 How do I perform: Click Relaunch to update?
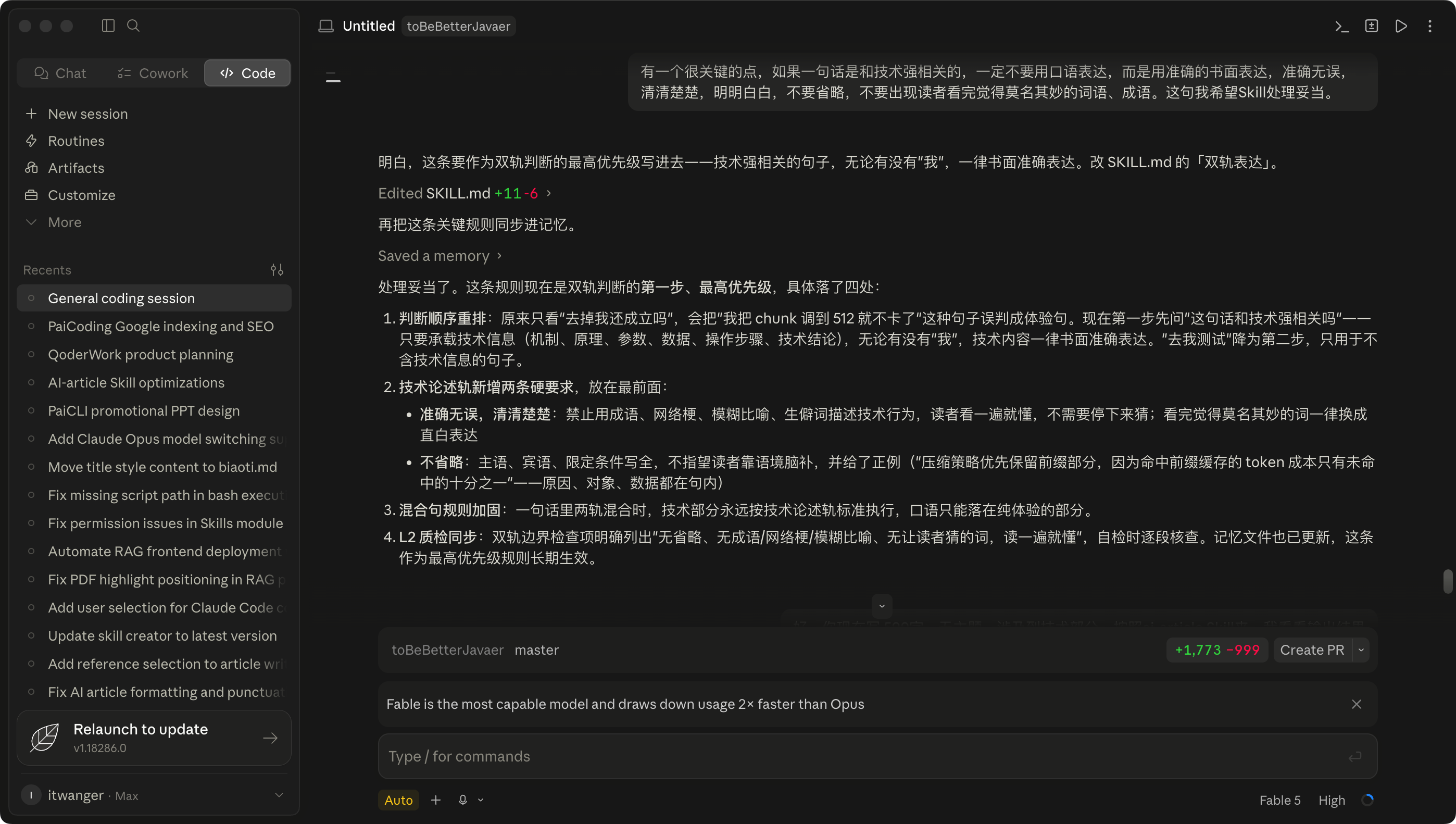(x=154, y=738)
